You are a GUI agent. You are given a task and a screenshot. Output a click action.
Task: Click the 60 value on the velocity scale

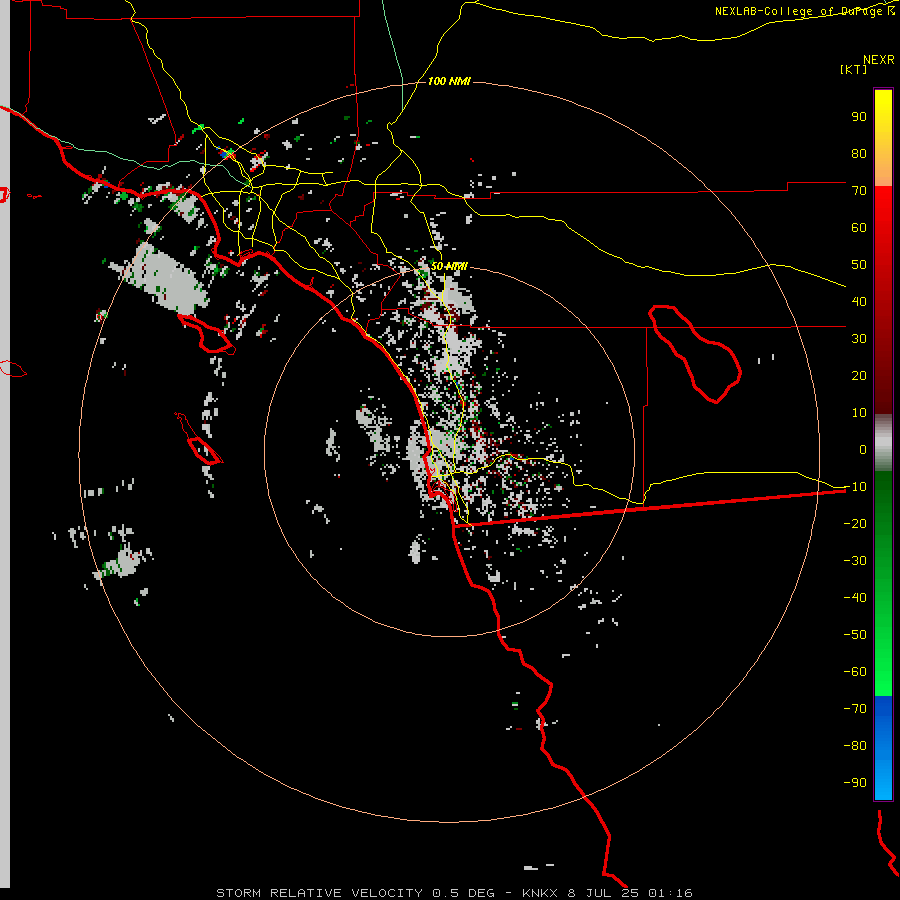tap(859, 227)
